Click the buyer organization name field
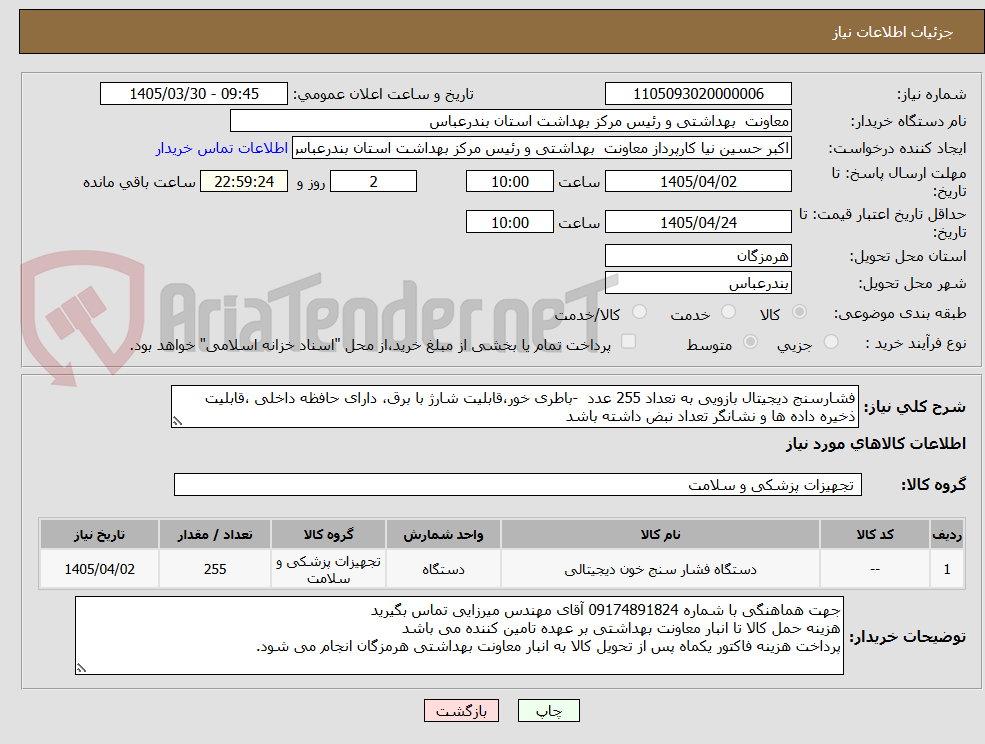985x744 pixels. coord(511,121)
